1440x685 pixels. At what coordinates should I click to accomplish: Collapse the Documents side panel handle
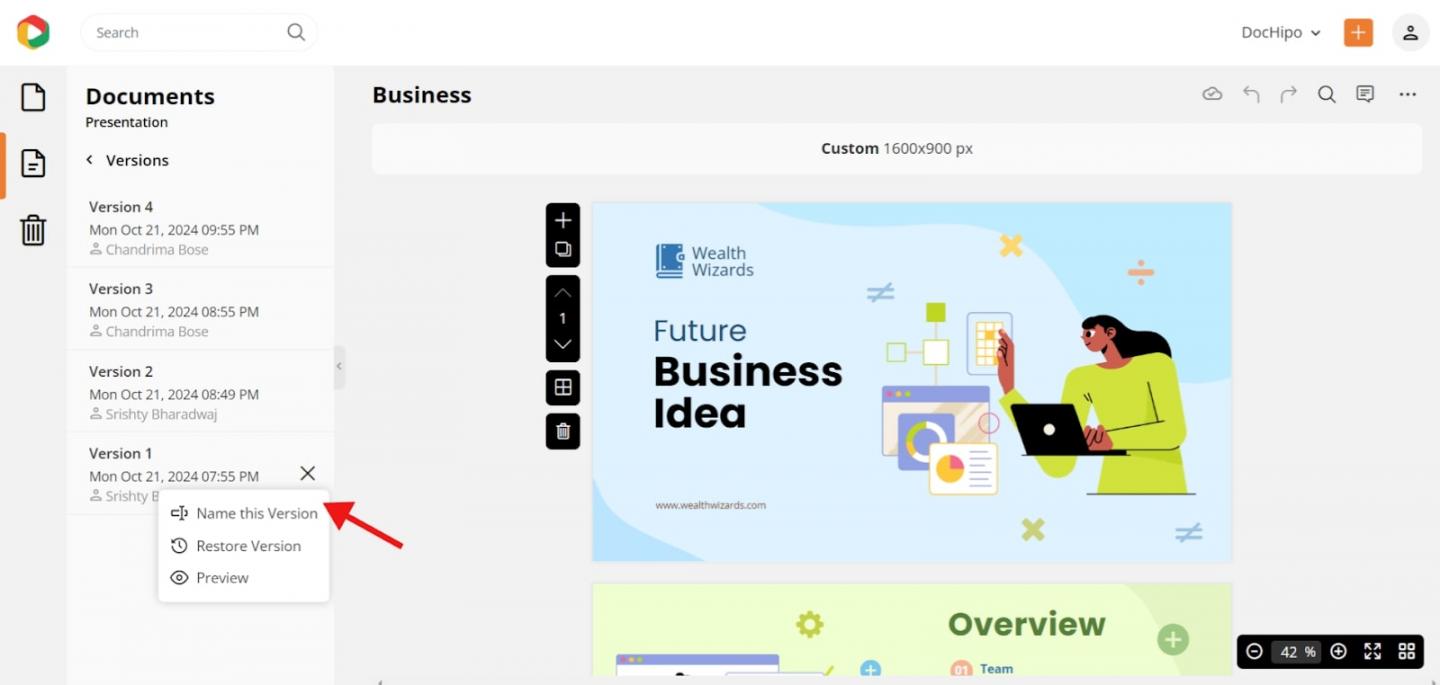point(339,367)
